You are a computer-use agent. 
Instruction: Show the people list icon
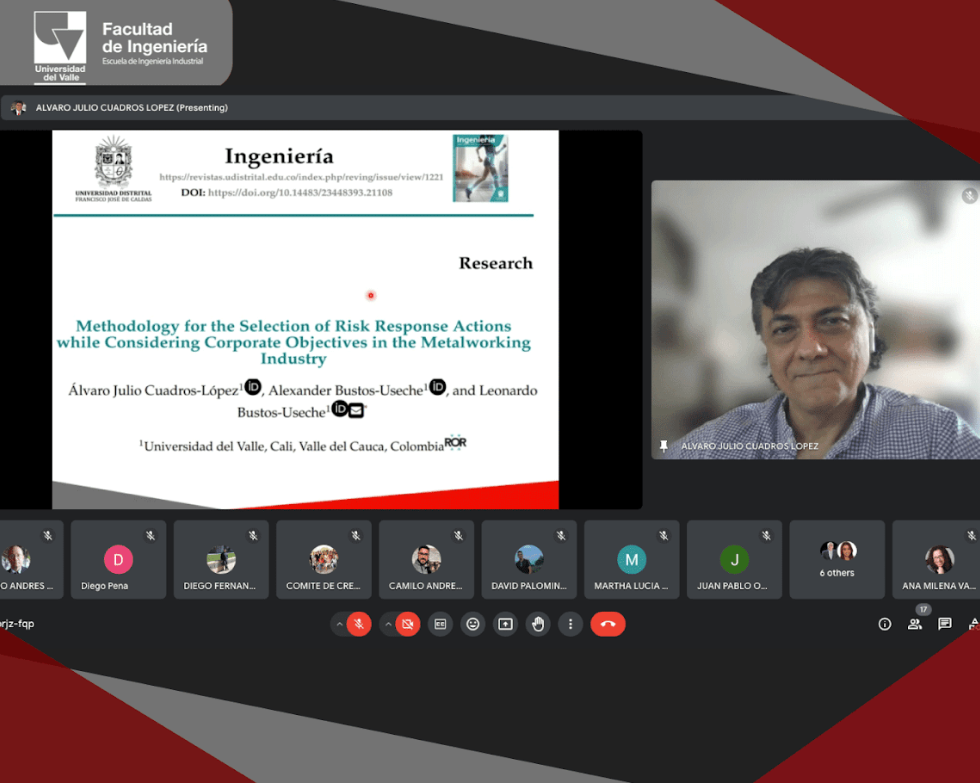click(914, 624)
